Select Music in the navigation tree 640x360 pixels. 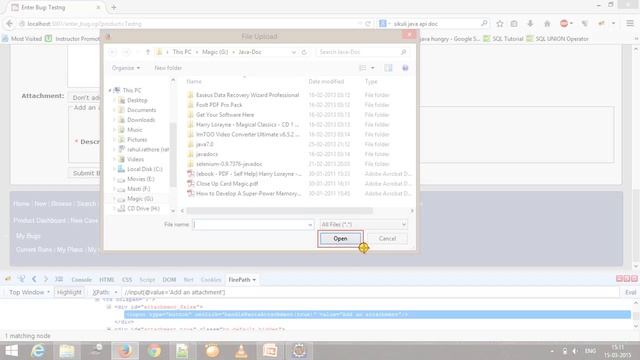coord(135,130)
